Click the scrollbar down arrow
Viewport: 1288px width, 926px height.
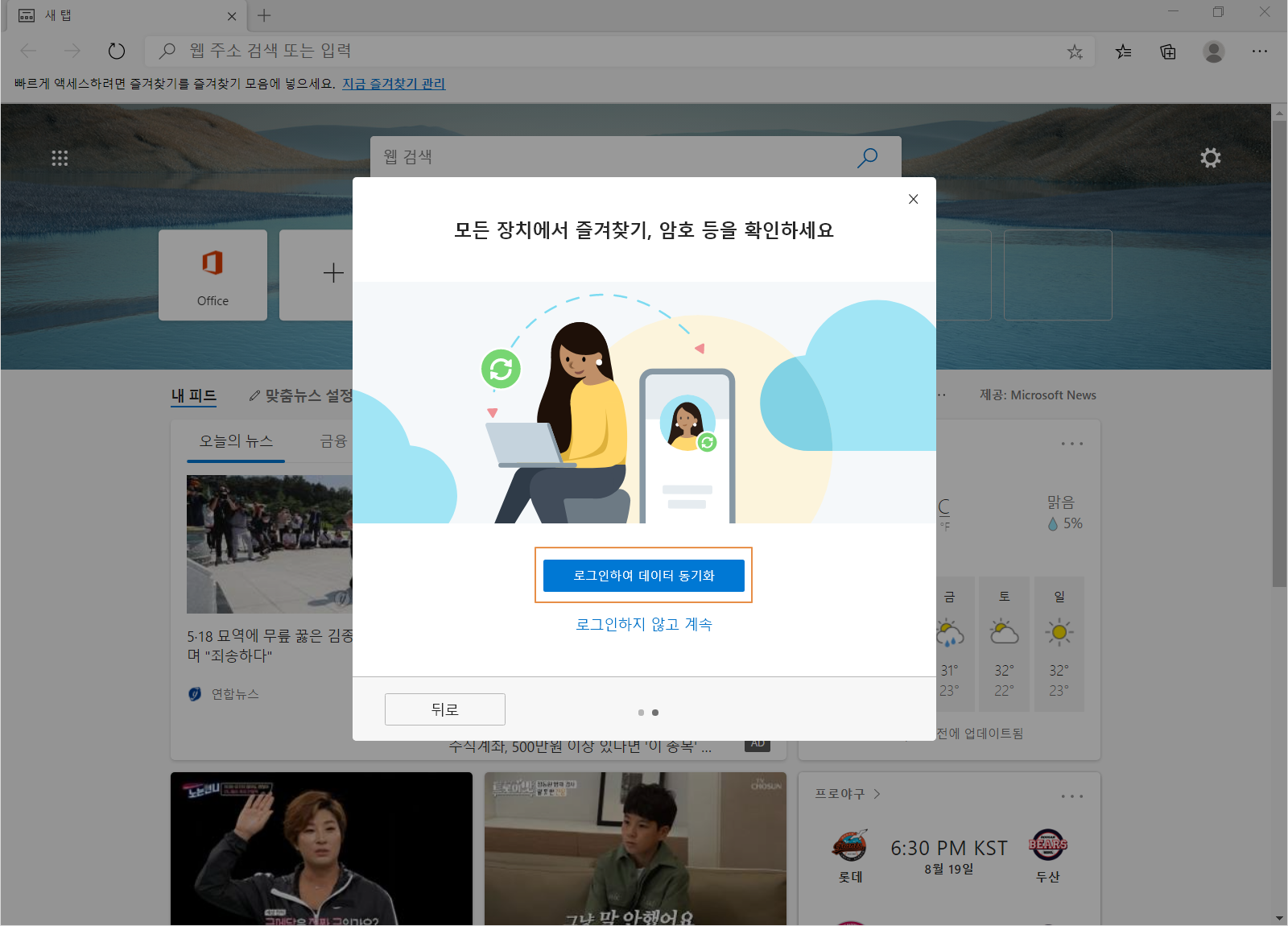pos(1279,918)
